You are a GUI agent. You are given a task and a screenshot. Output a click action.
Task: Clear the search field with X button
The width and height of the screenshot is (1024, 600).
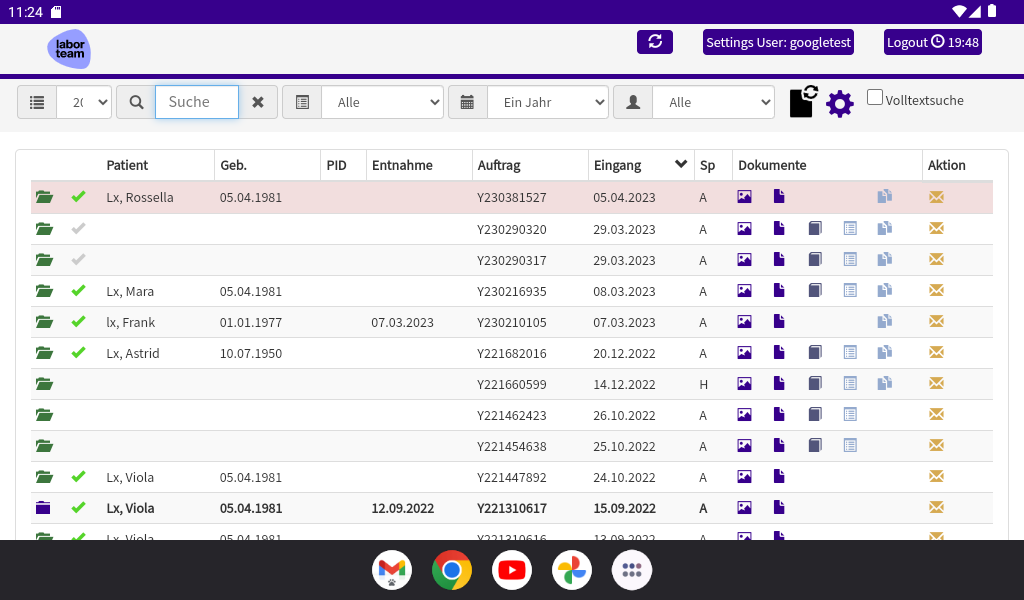coord(258,102)
